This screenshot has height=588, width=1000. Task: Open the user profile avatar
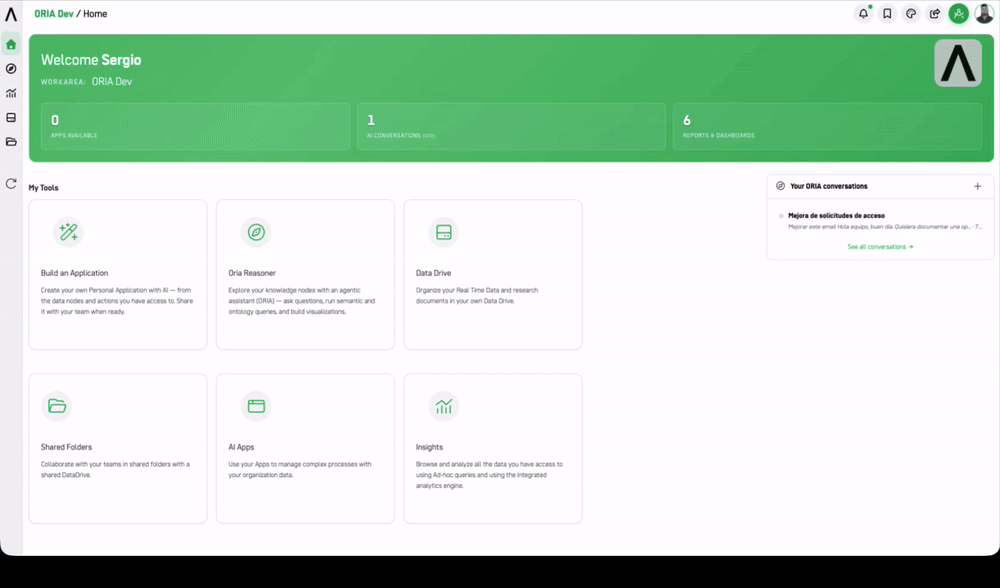(984, 13)
